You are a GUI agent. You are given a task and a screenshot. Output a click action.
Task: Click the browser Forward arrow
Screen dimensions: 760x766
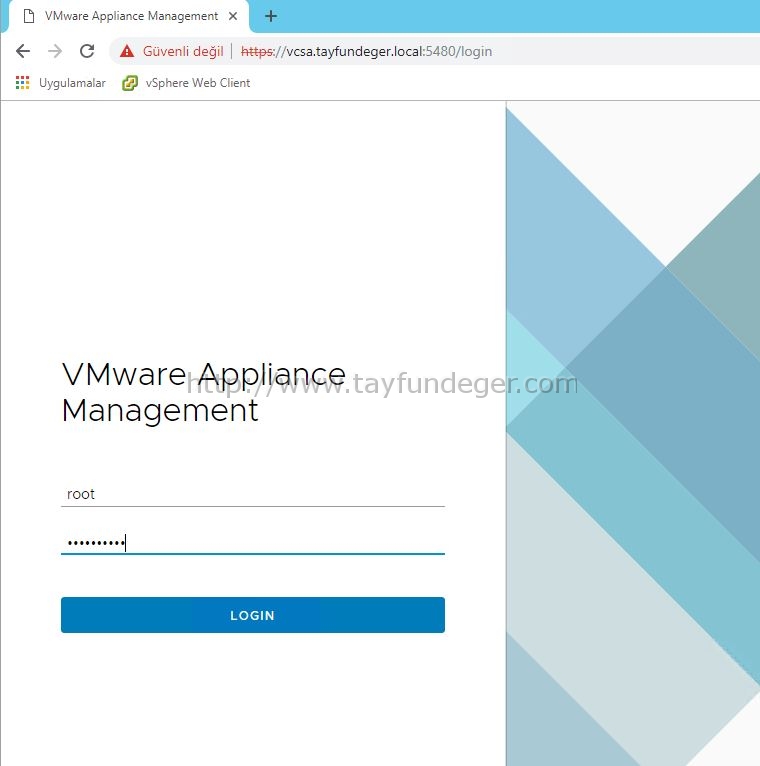(55, 51)
